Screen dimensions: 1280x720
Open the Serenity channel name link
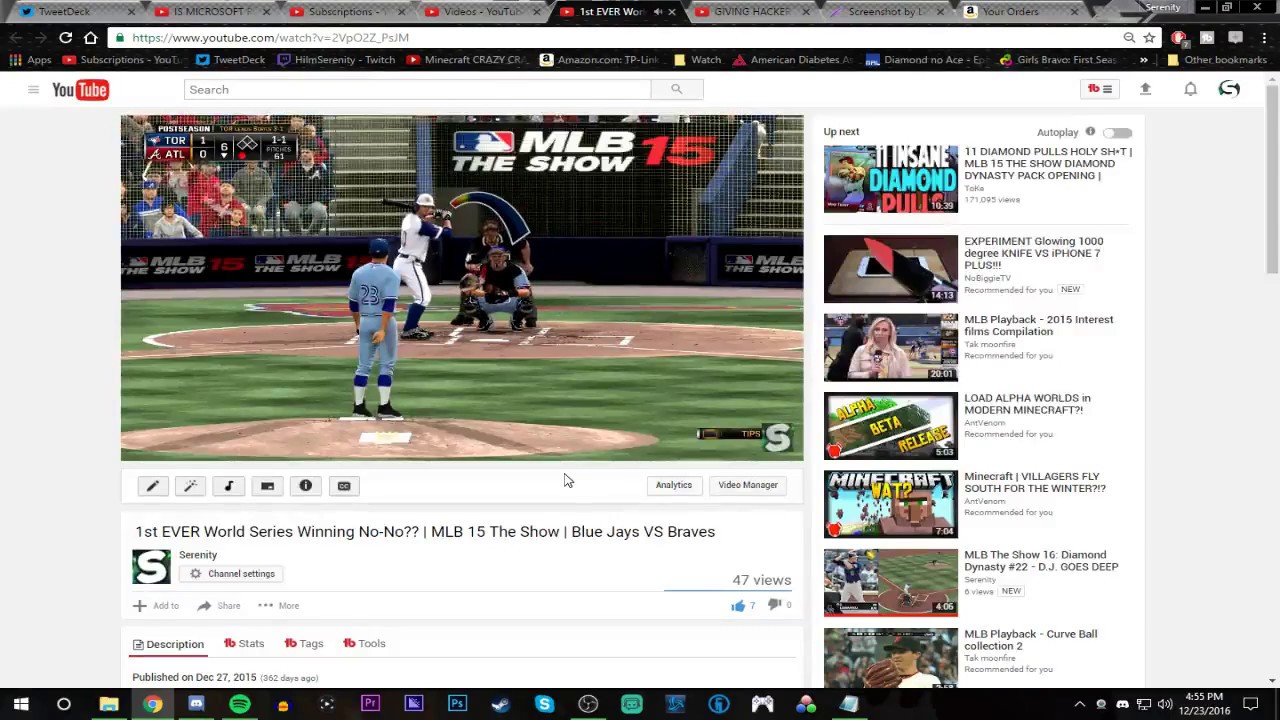(x=198, y=555)
